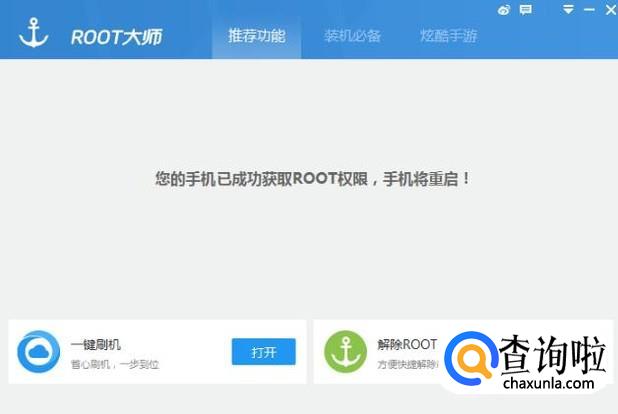Close the ROOT大师 window
The image size is (618, 414).
pos(611,9)
